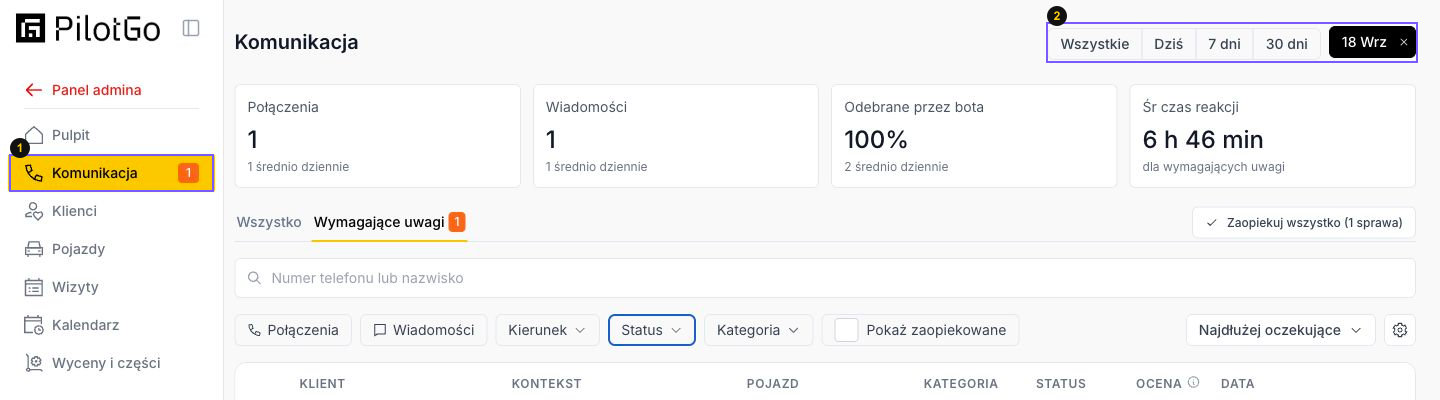Screen dimensions: 1440x400
Task: Open Pojazdy in the sidebar
Action: (111, 249)
